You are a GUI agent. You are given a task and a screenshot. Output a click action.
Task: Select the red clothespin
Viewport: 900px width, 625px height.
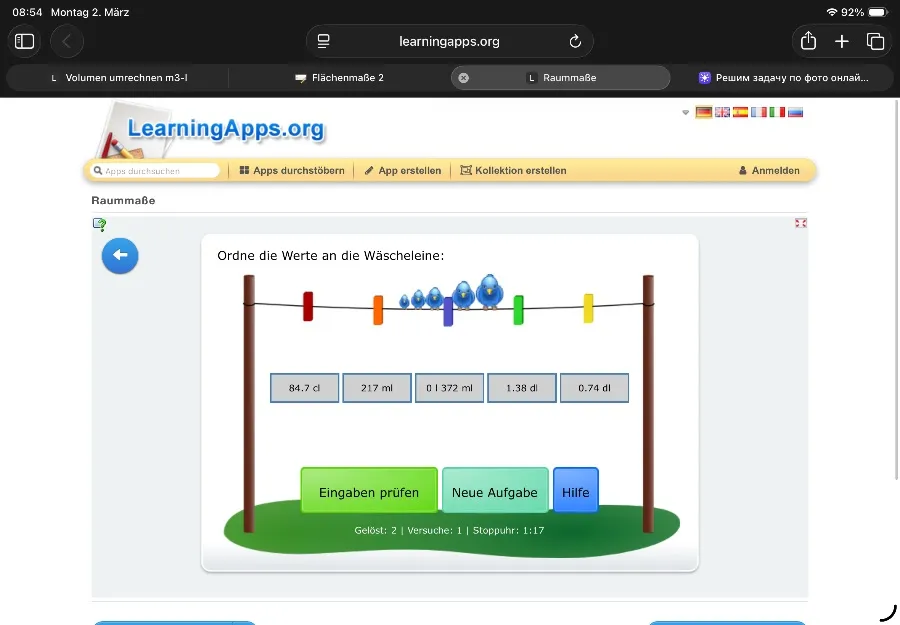coord(308,306)
